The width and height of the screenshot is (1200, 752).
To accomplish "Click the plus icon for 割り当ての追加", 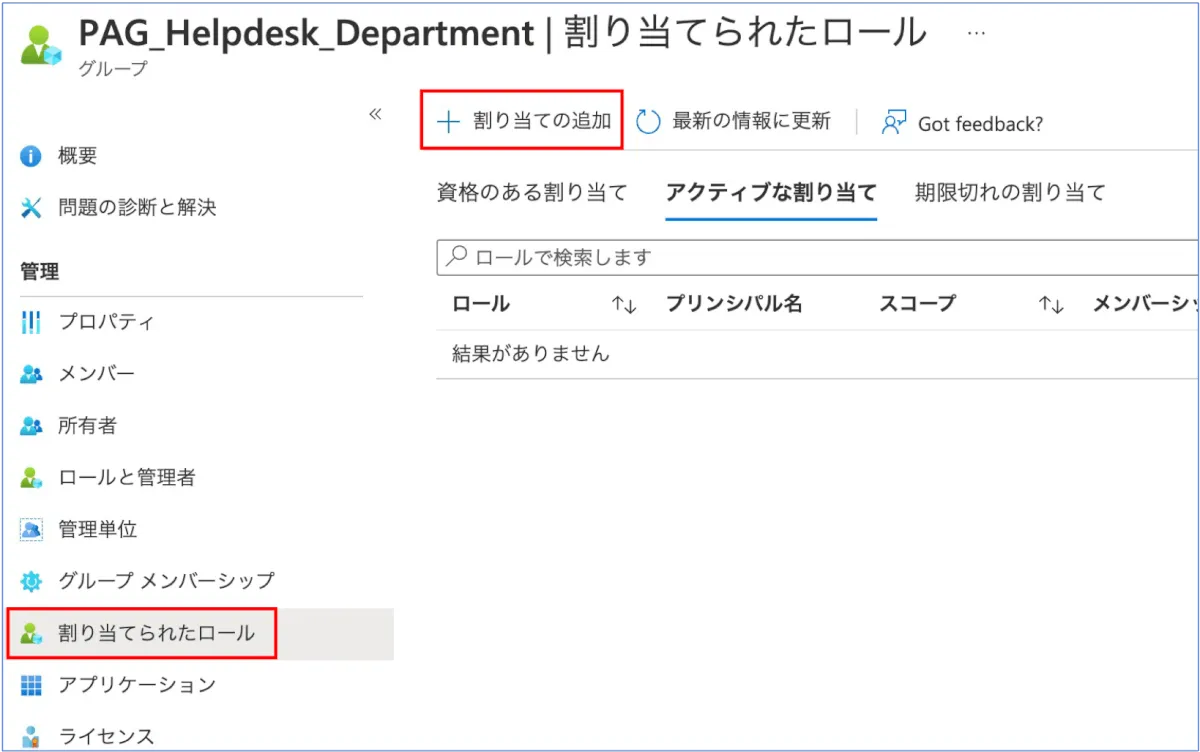I will click(447, 122).
